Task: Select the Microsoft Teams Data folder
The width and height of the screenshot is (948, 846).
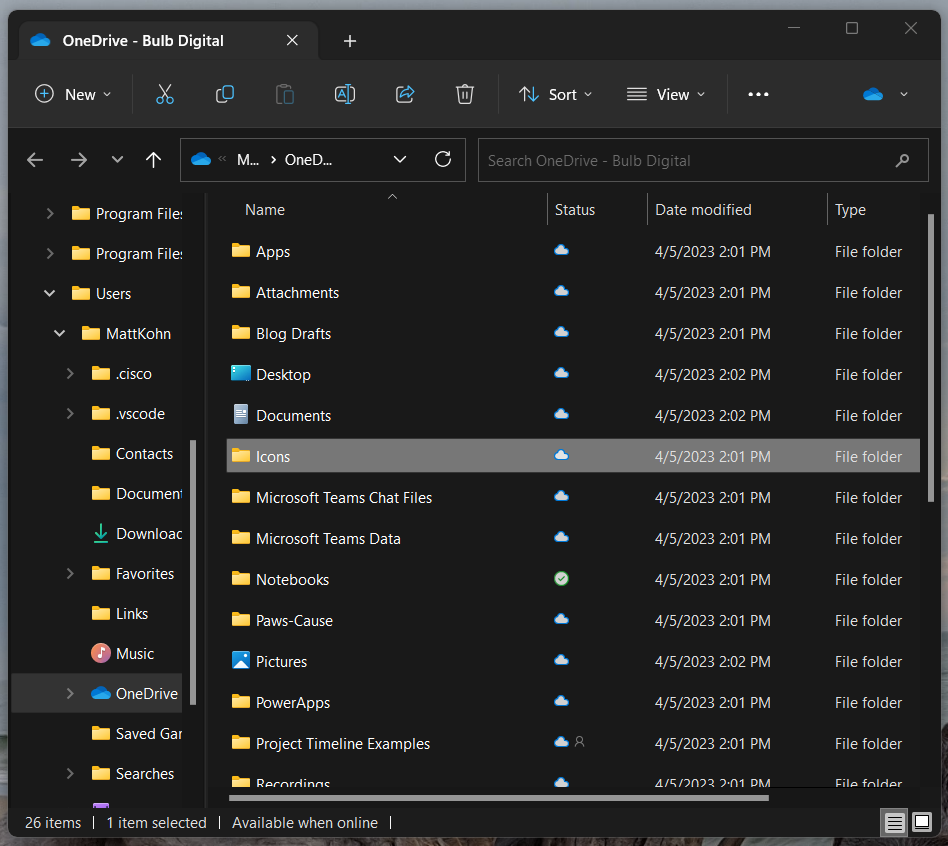Action: pos(573,538)
